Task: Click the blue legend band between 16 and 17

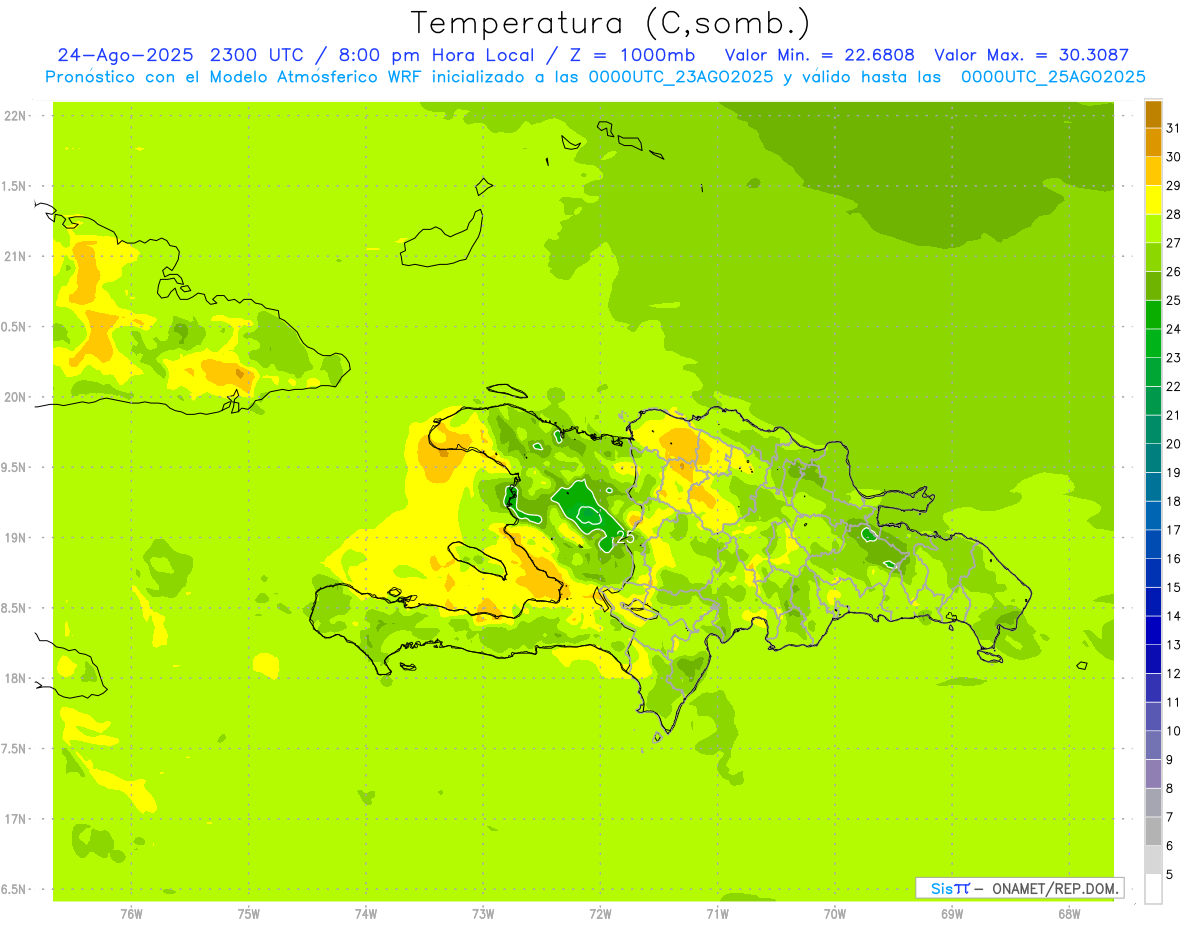Action: coord(1153,545)
